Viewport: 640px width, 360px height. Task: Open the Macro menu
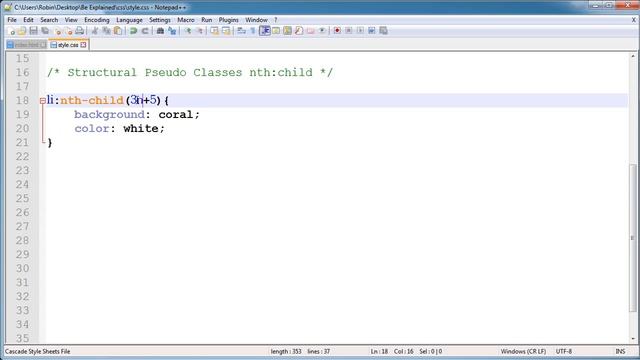click(x=186, y=20)
